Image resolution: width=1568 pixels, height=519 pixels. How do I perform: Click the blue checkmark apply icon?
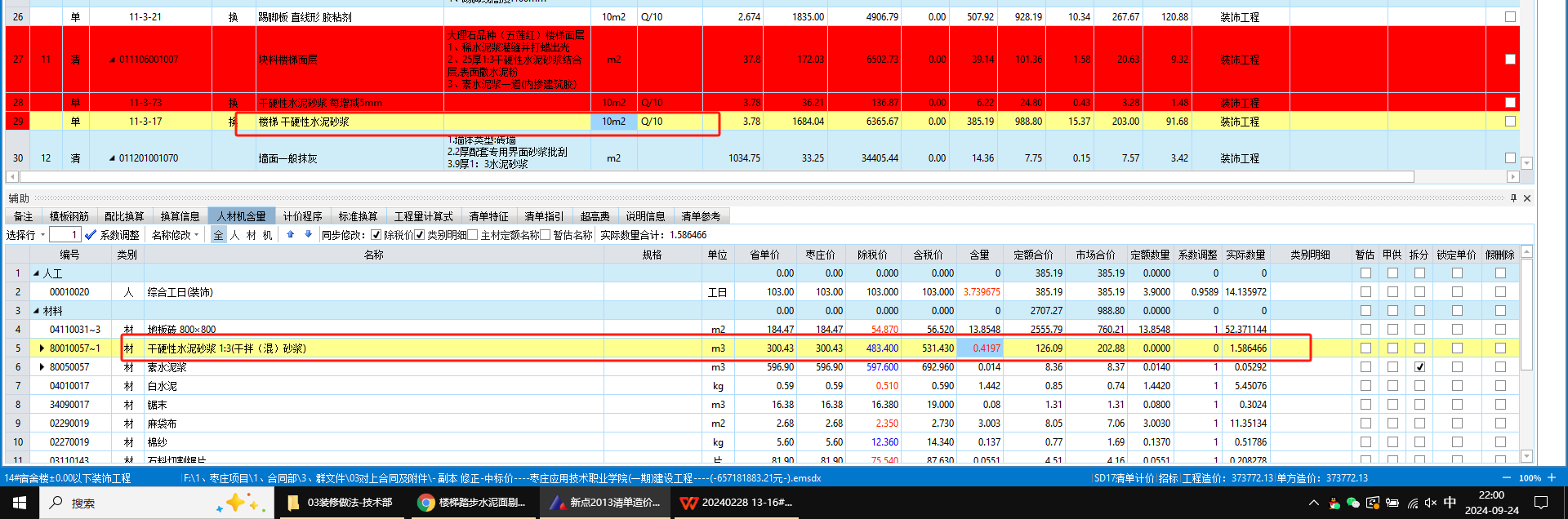click(91, 235)
